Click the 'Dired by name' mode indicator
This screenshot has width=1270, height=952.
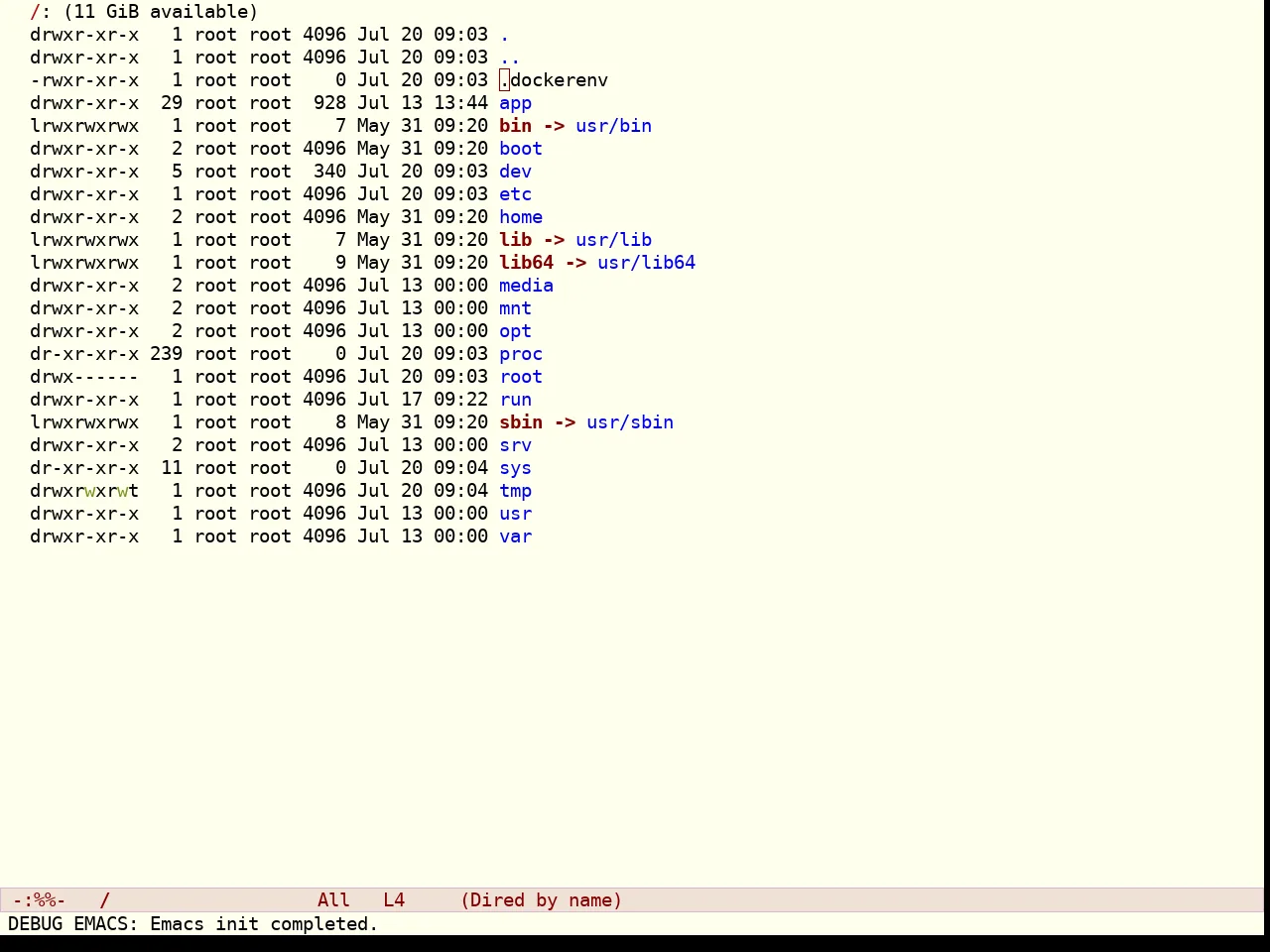tap(541, 900)
